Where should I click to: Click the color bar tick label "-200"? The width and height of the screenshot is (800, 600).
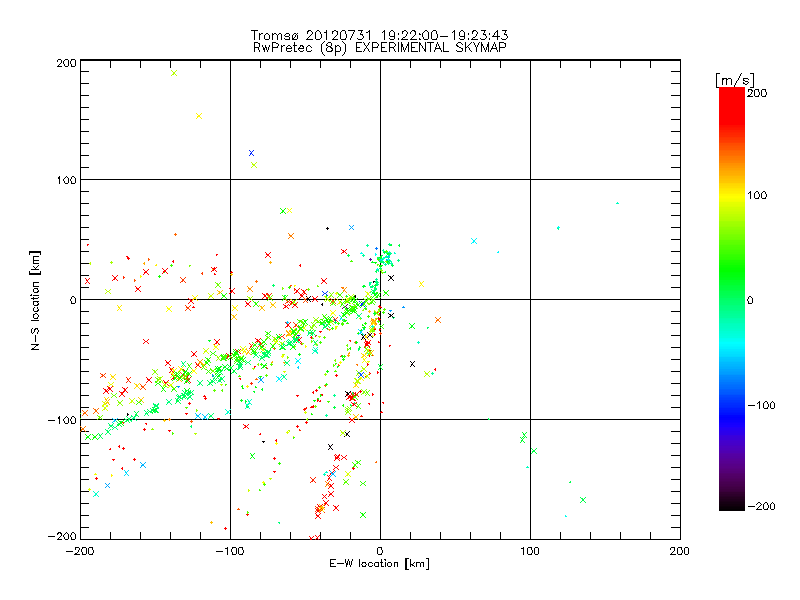tap(761, 506)
